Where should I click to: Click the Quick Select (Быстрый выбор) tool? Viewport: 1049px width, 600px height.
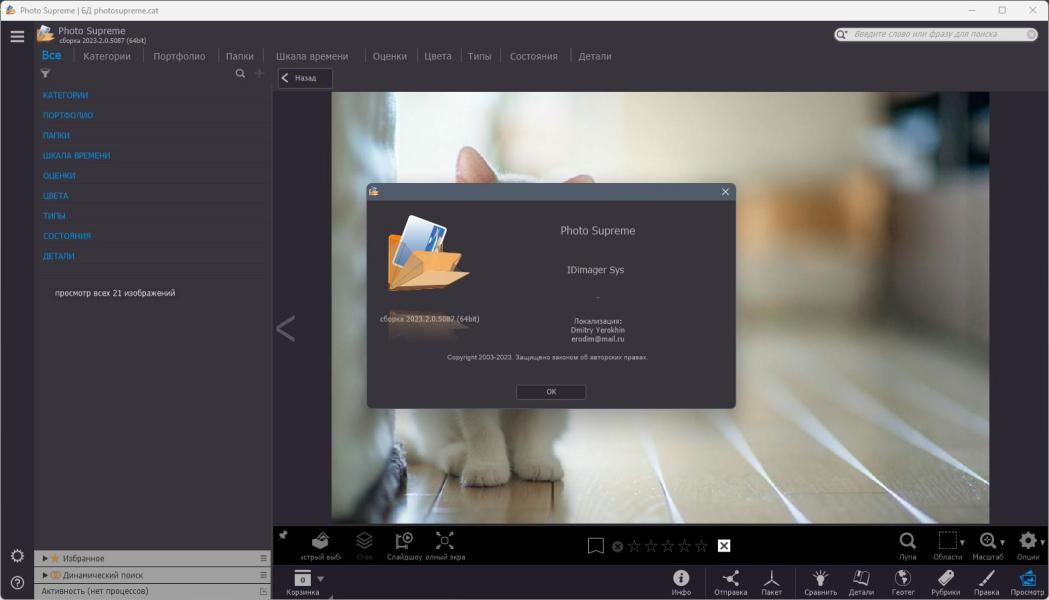pyautogui.click(x=320, y=545)
